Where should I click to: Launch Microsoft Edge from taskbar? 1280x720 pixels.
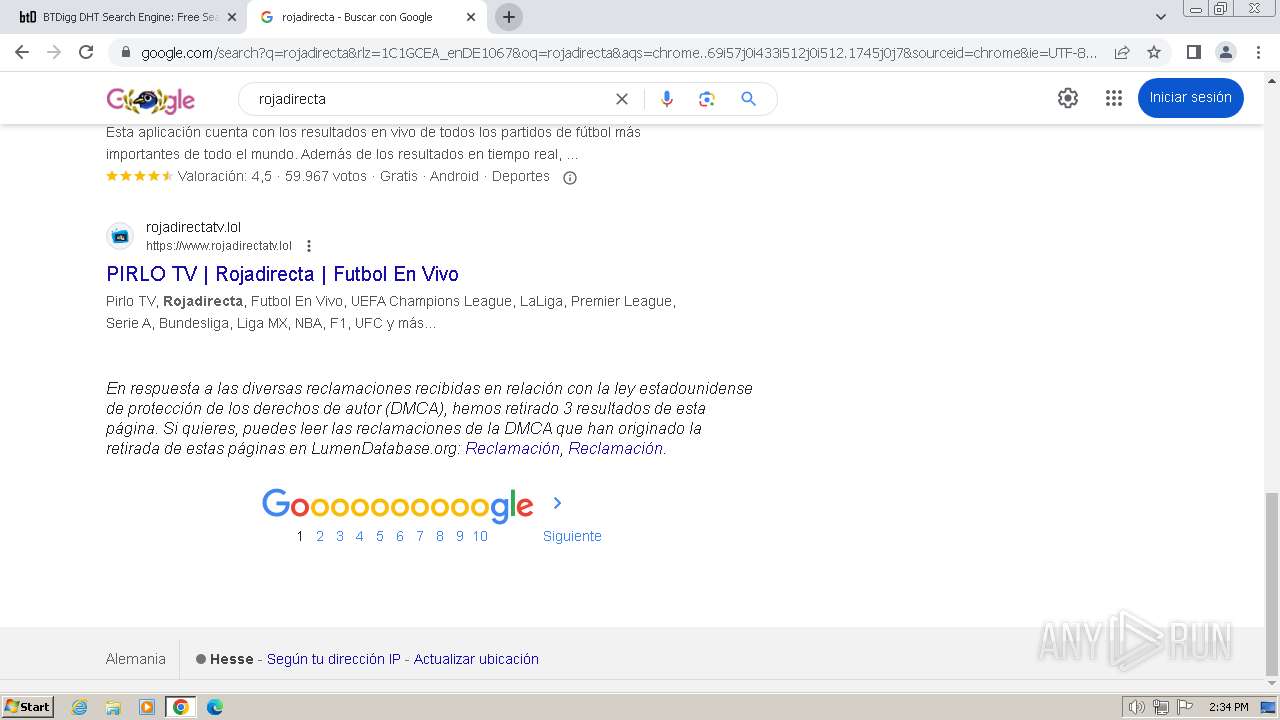coord(215,707)
